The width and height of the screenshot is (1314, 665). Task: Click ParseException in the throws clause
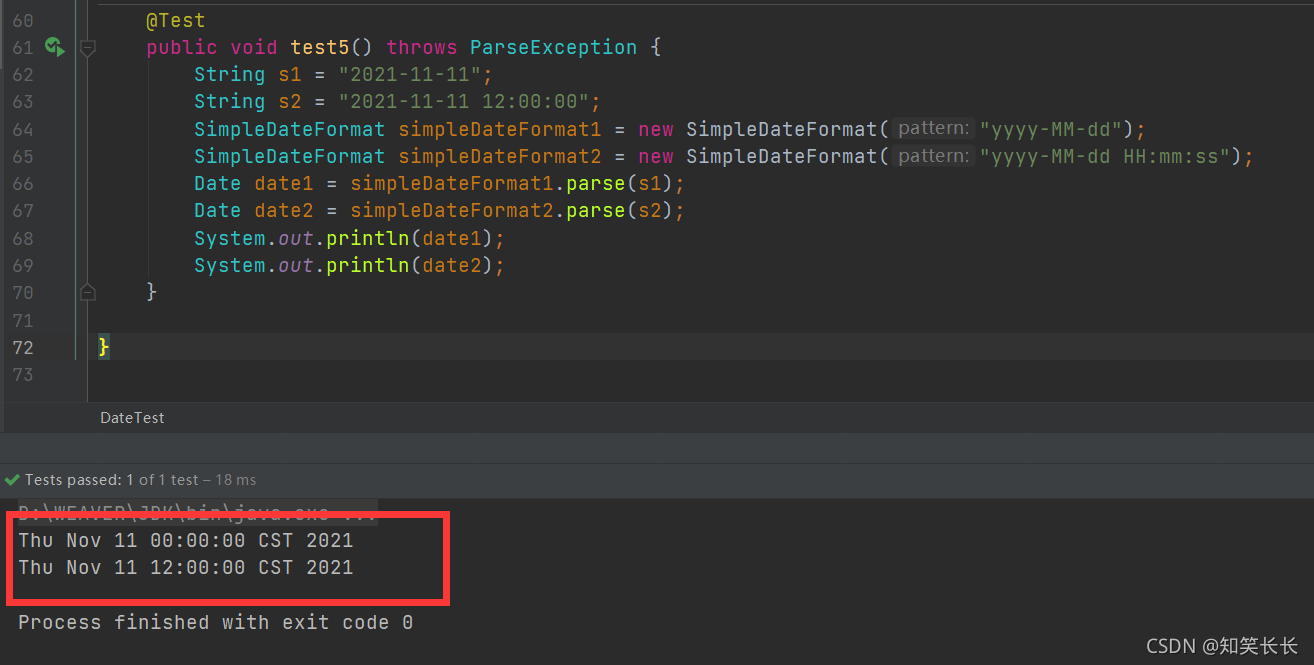pos(553,47)
